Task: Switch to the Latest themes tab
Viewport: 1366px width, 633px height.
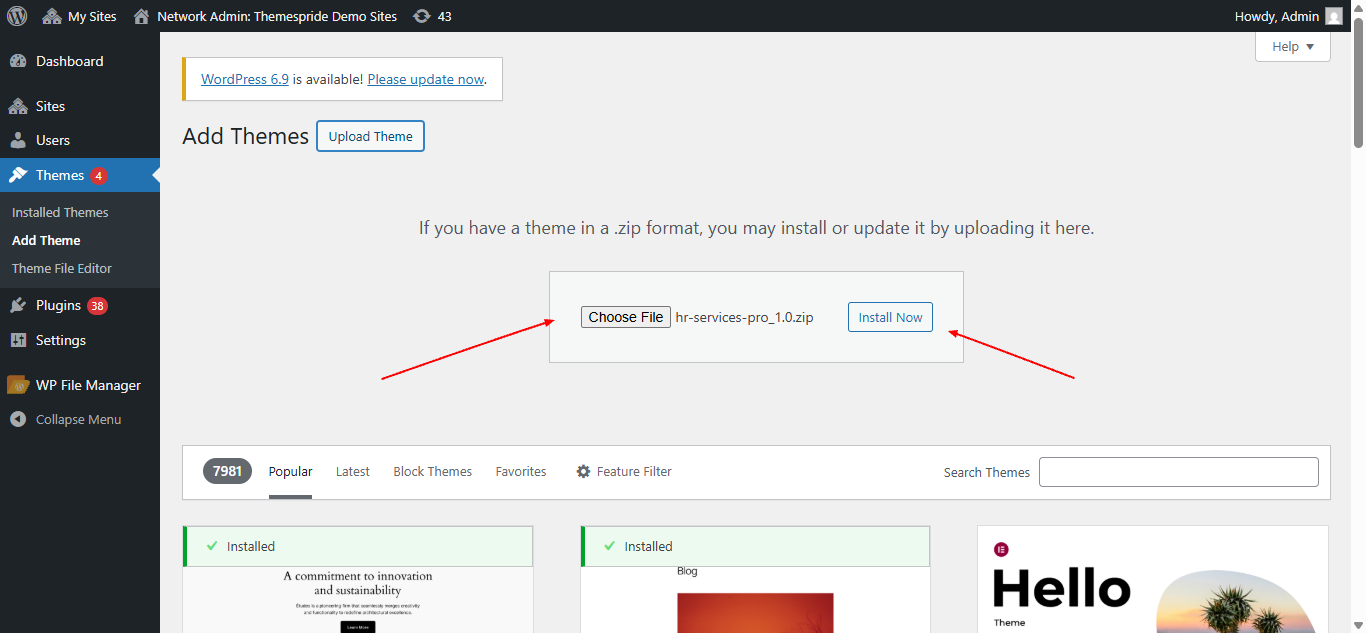Action: coord(352,471)
